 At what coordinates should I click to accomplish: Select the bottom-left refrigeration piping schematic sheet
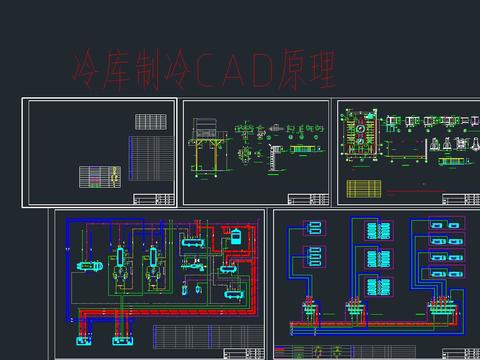[x=160, y=284]
